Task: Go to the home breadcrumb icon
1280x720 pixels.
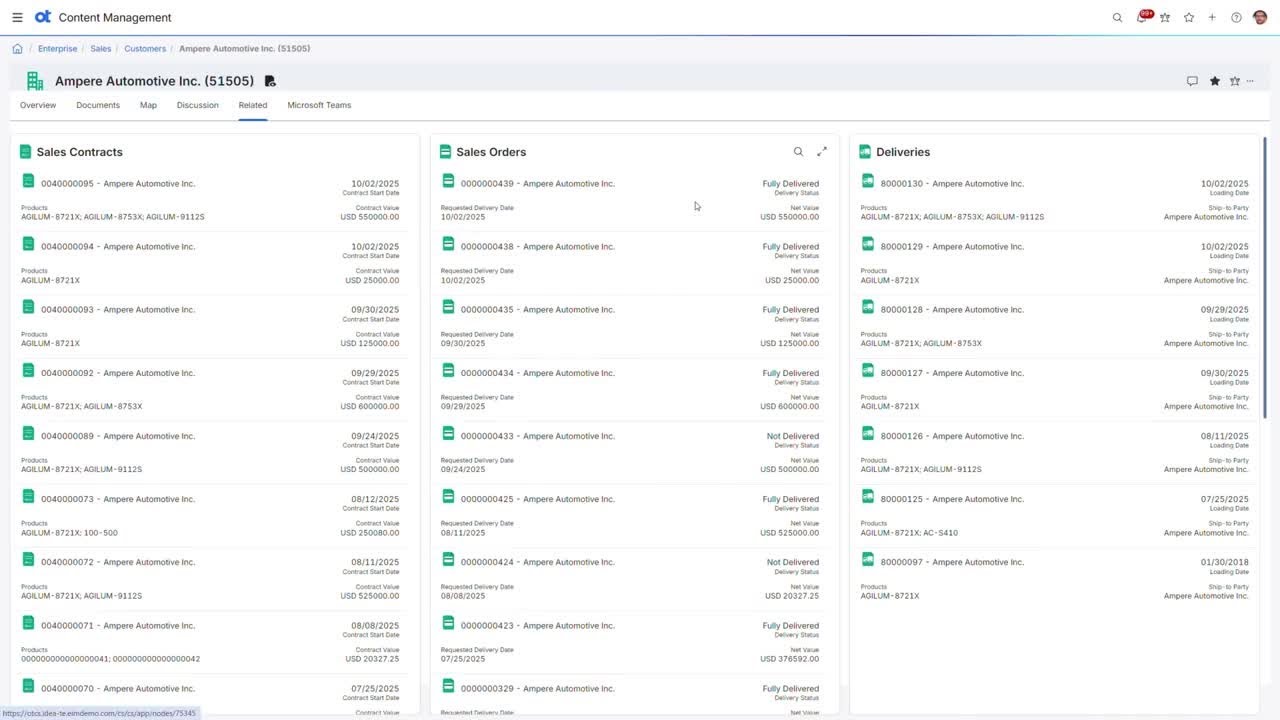Action: click(17, 48)
